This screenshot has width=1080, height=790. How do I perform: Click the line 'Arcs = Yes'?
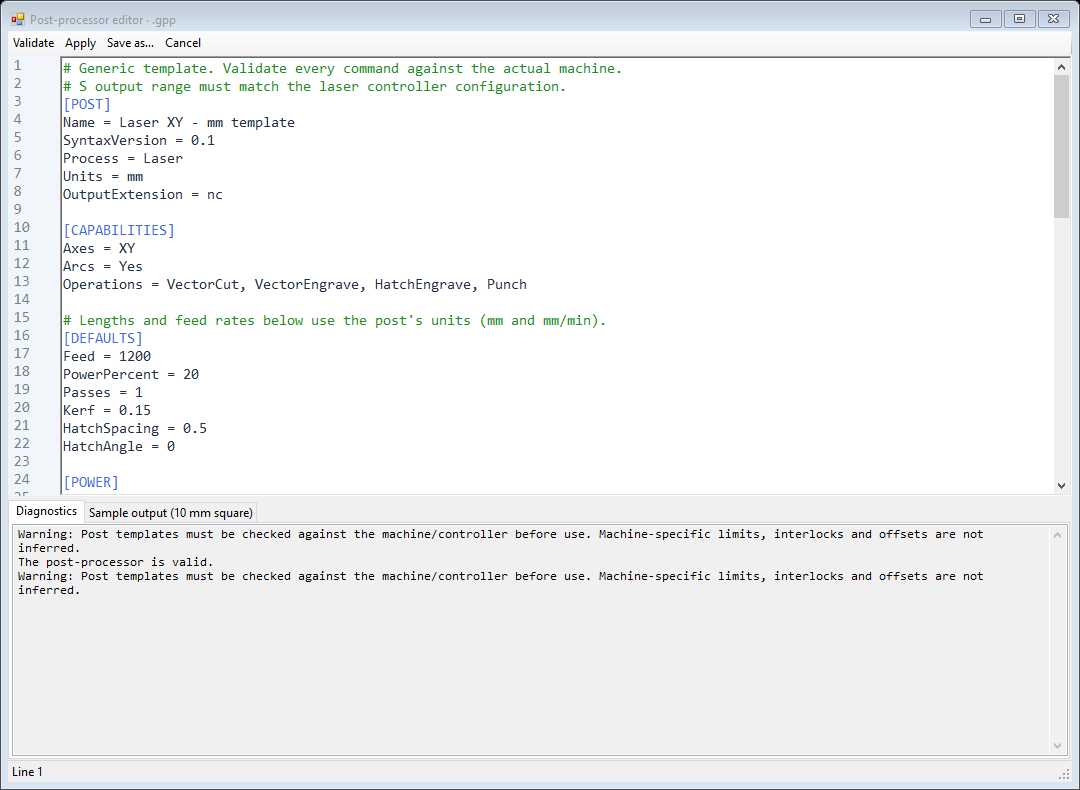tap(103, 266)
